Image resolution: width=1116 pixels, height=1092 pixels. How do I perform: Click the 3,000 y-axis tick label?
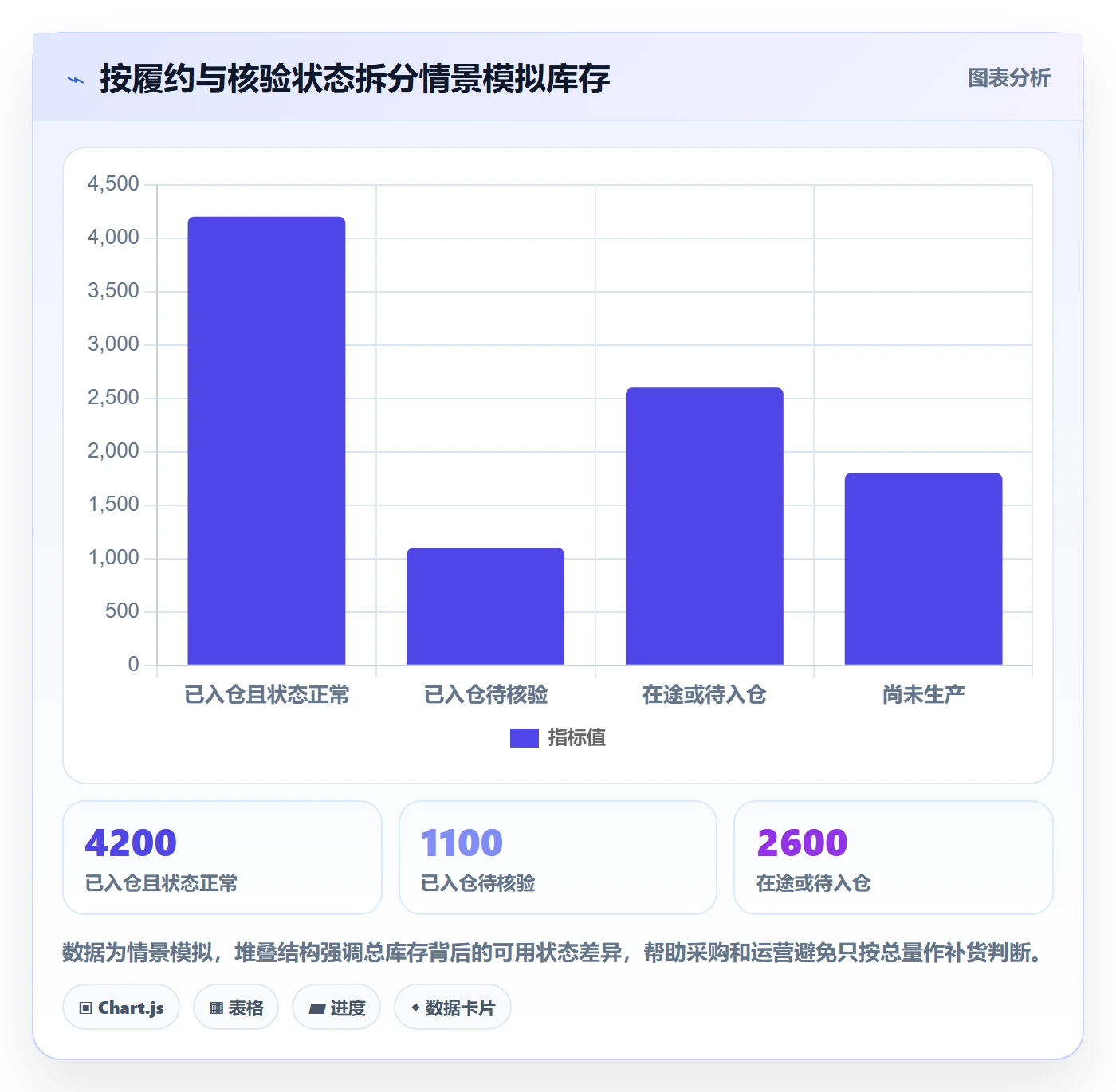click(x=113, y=344)
